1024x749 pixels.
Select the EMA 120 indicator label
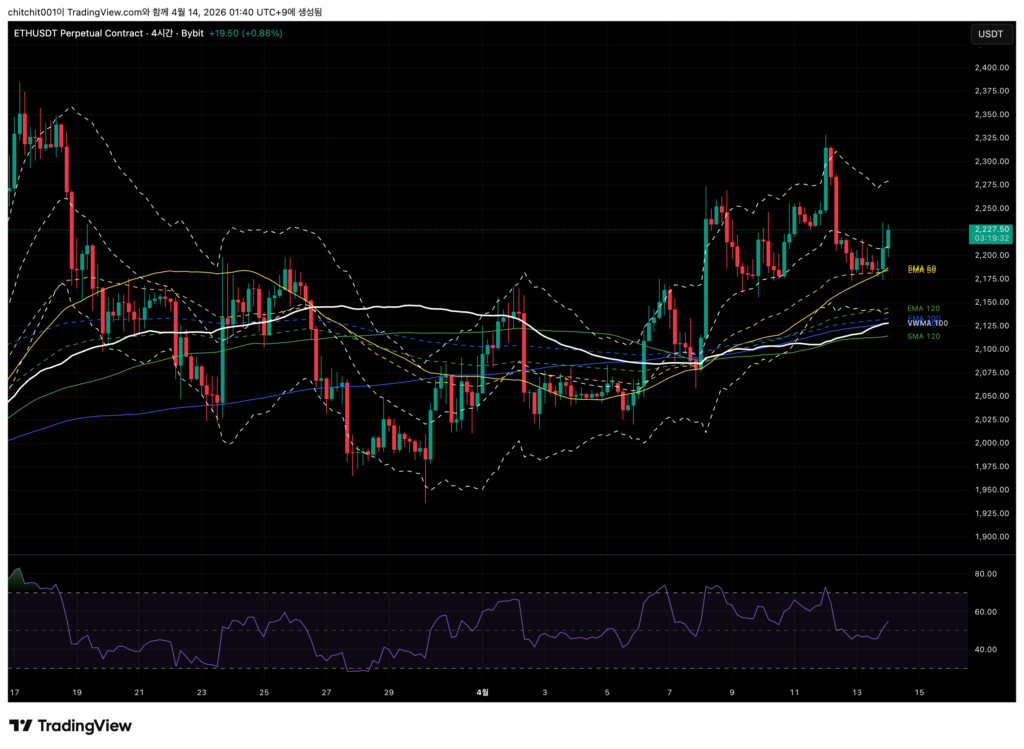921,309
